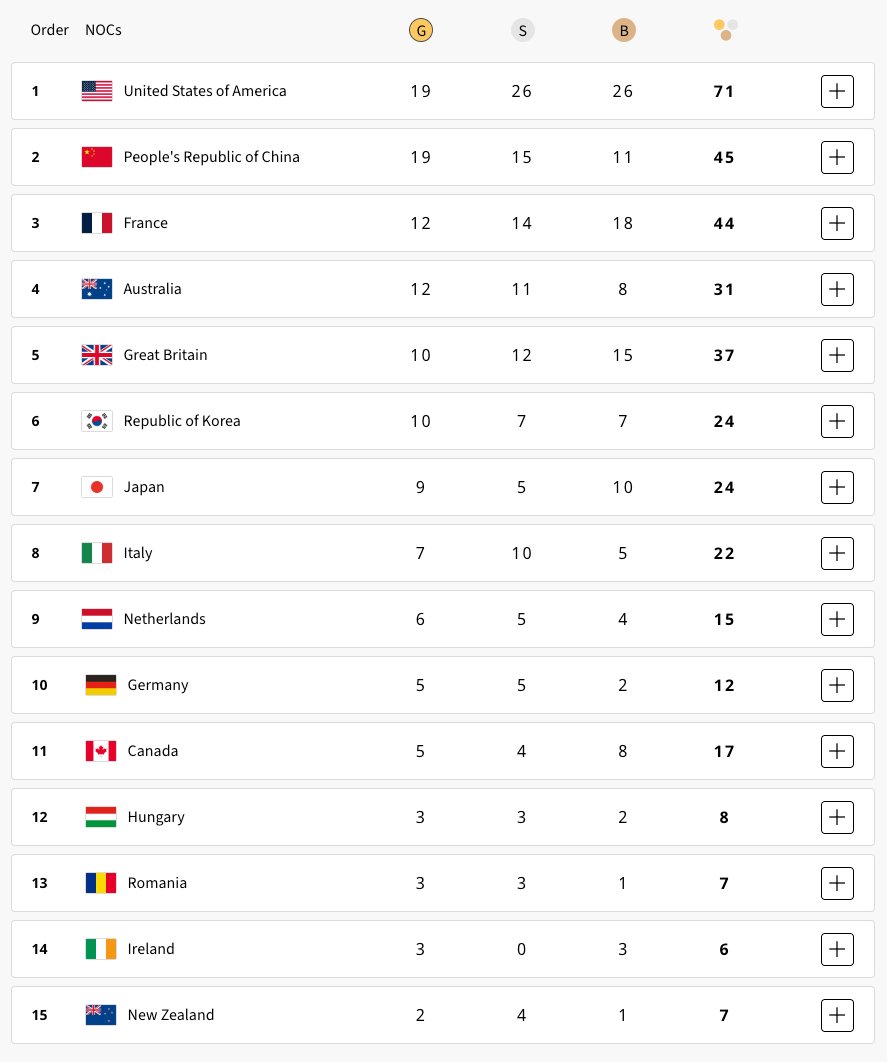
Task: Click the People's Republic of China name
Action: coord(211,157)
